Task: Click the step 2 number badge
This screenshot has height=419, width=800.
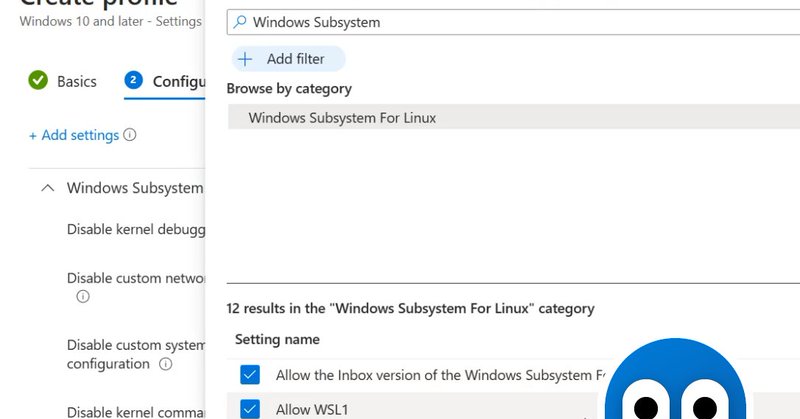Action: [133, 80]
